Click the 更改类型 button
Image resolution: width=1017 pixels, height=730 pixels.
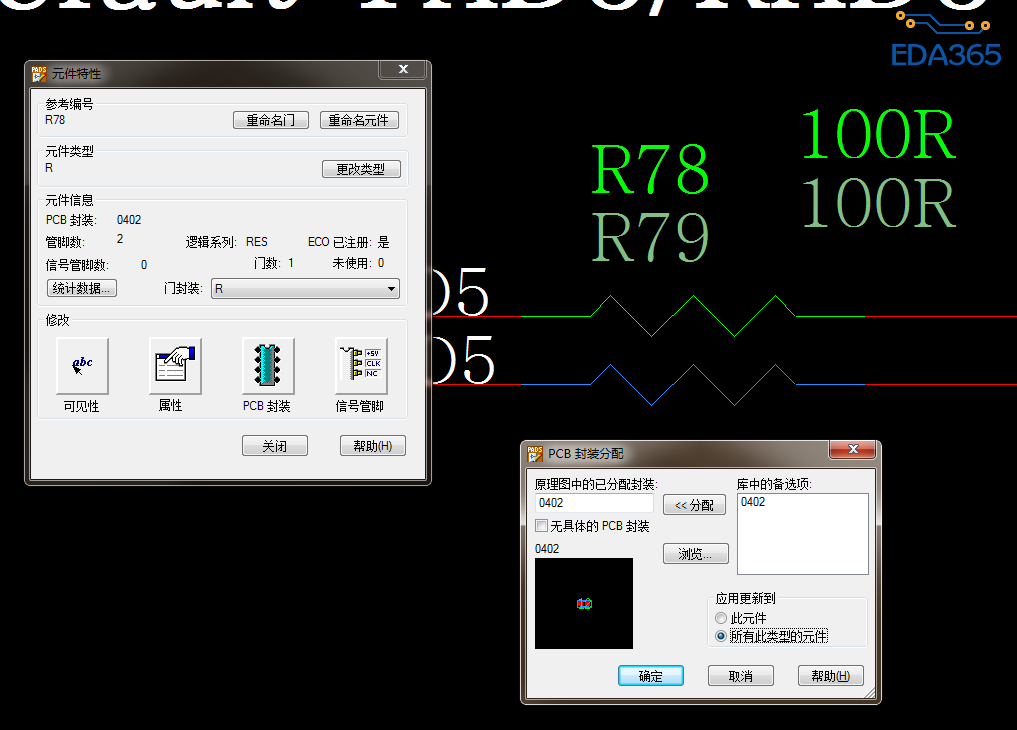pyautogui.click(x=361, y=169)
